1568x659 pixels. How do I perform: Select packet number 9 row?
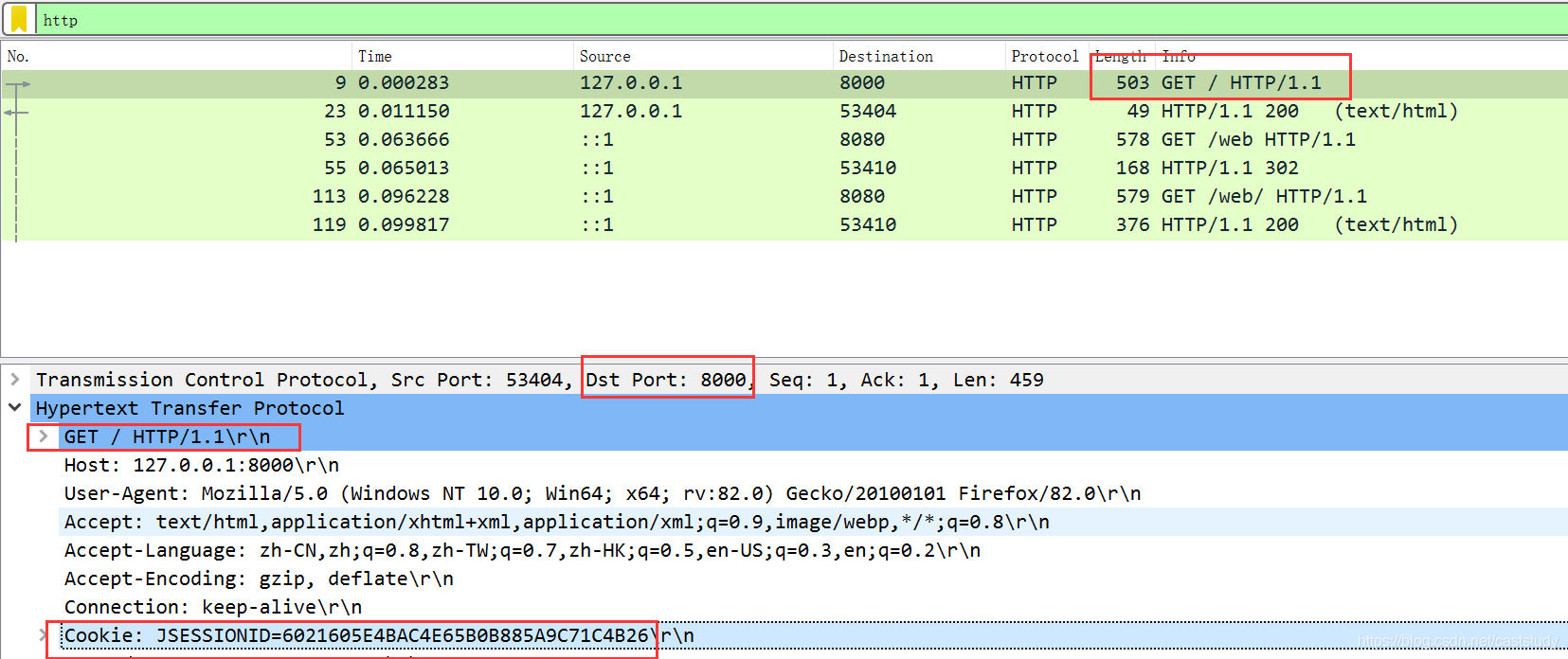click(784, 83)
